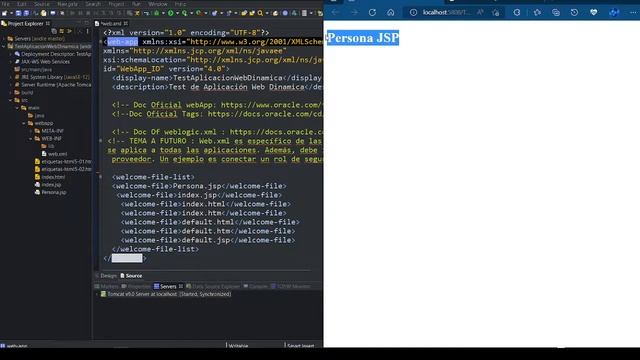
Task: Click the browser Collections icon
Action: pos(556,12)
